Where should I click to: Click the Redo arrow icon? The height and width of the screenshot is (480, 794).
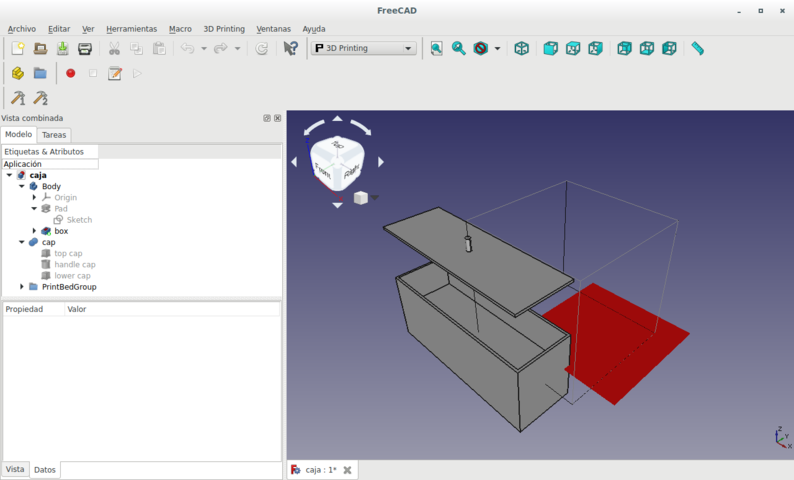click(x=221, y=48)
